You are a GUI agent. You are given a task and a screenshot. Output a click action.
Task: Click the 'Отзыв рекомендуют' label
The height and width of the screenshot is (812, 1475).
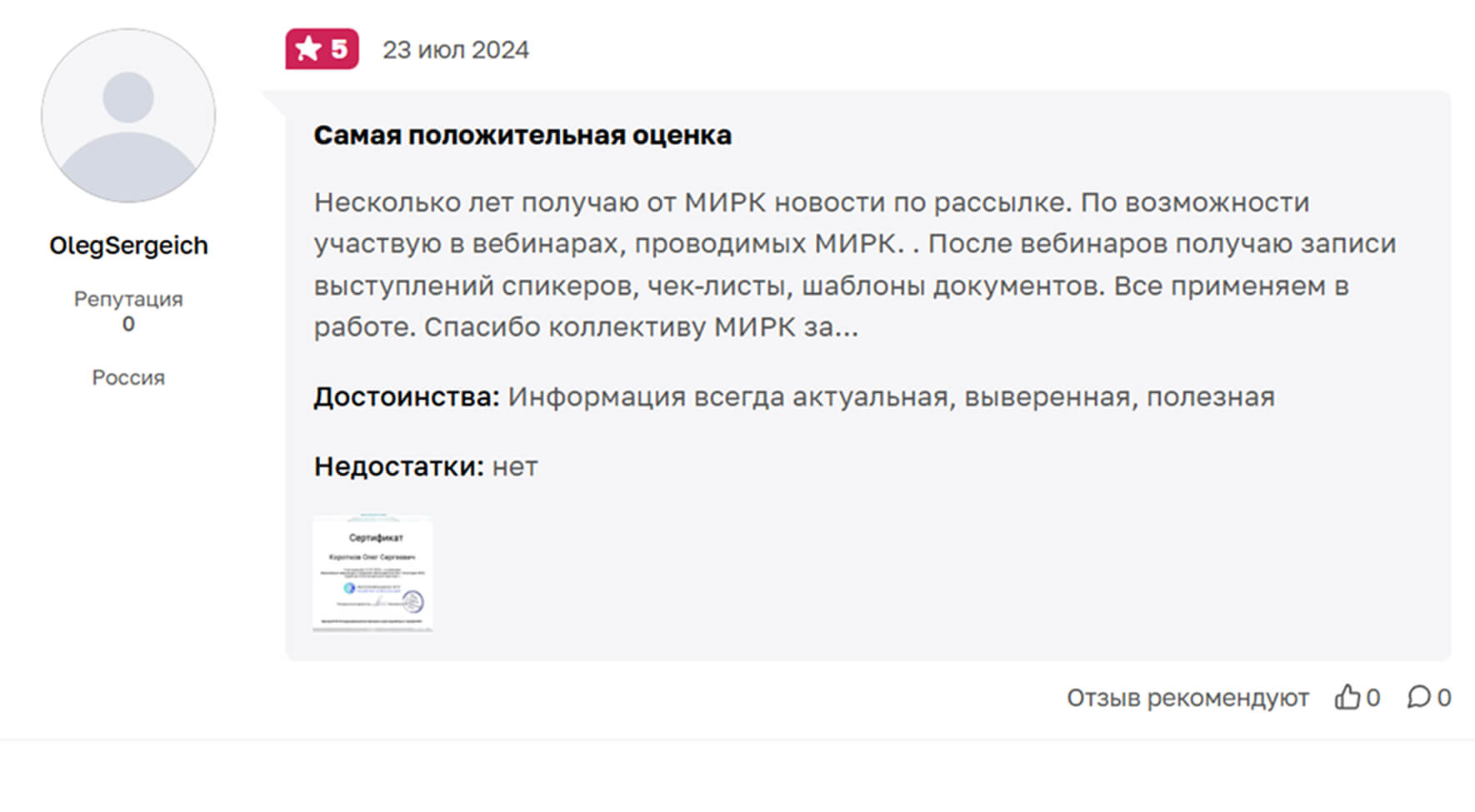pos(1187,698)
